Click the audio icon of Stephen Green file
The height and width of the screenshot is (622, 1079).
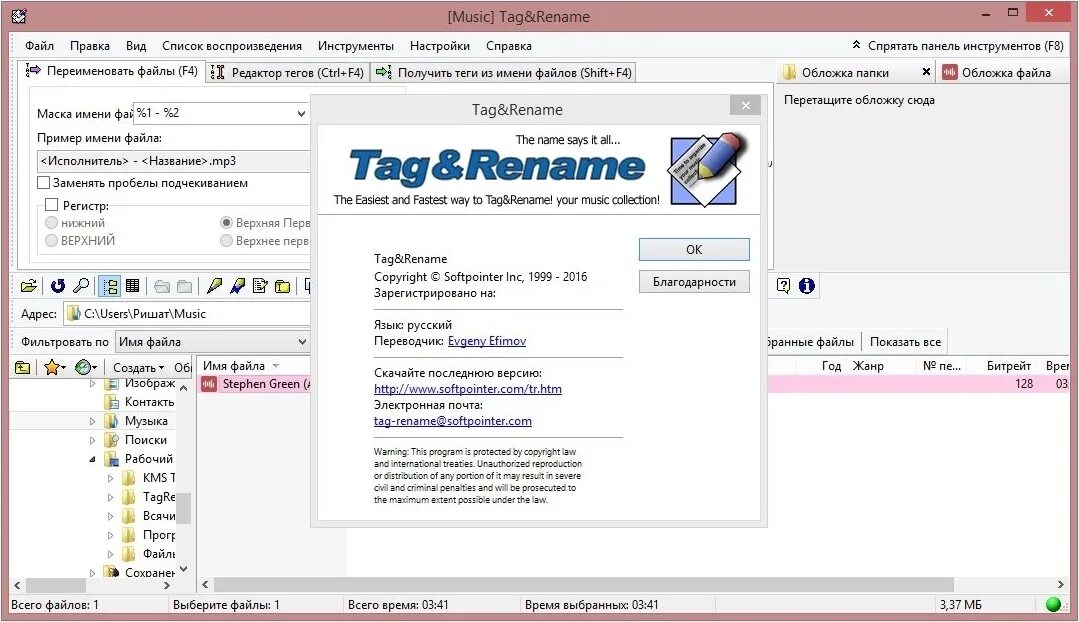tap(209, 384)
